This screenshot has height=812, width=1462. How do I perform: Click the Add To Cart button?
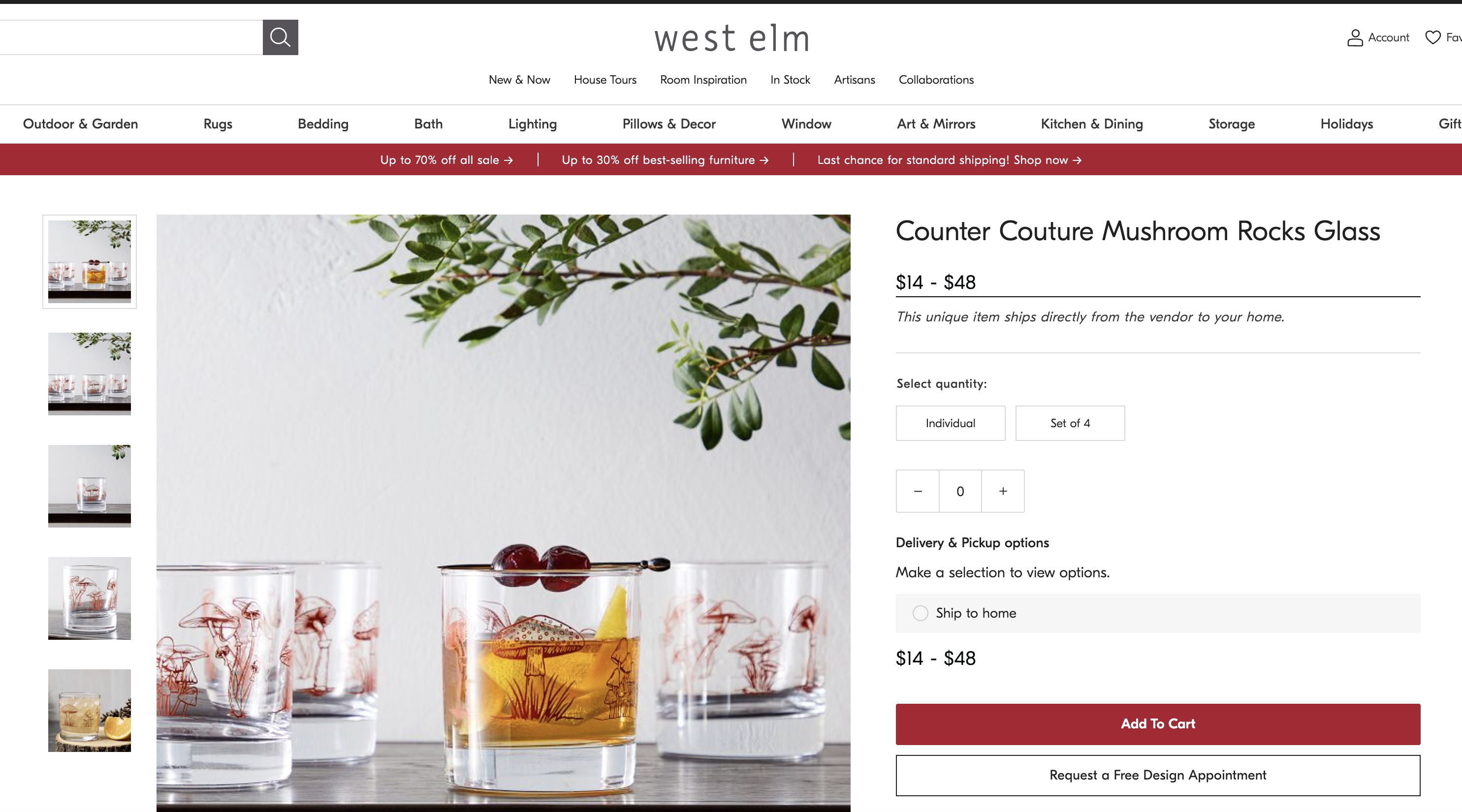1158,724
